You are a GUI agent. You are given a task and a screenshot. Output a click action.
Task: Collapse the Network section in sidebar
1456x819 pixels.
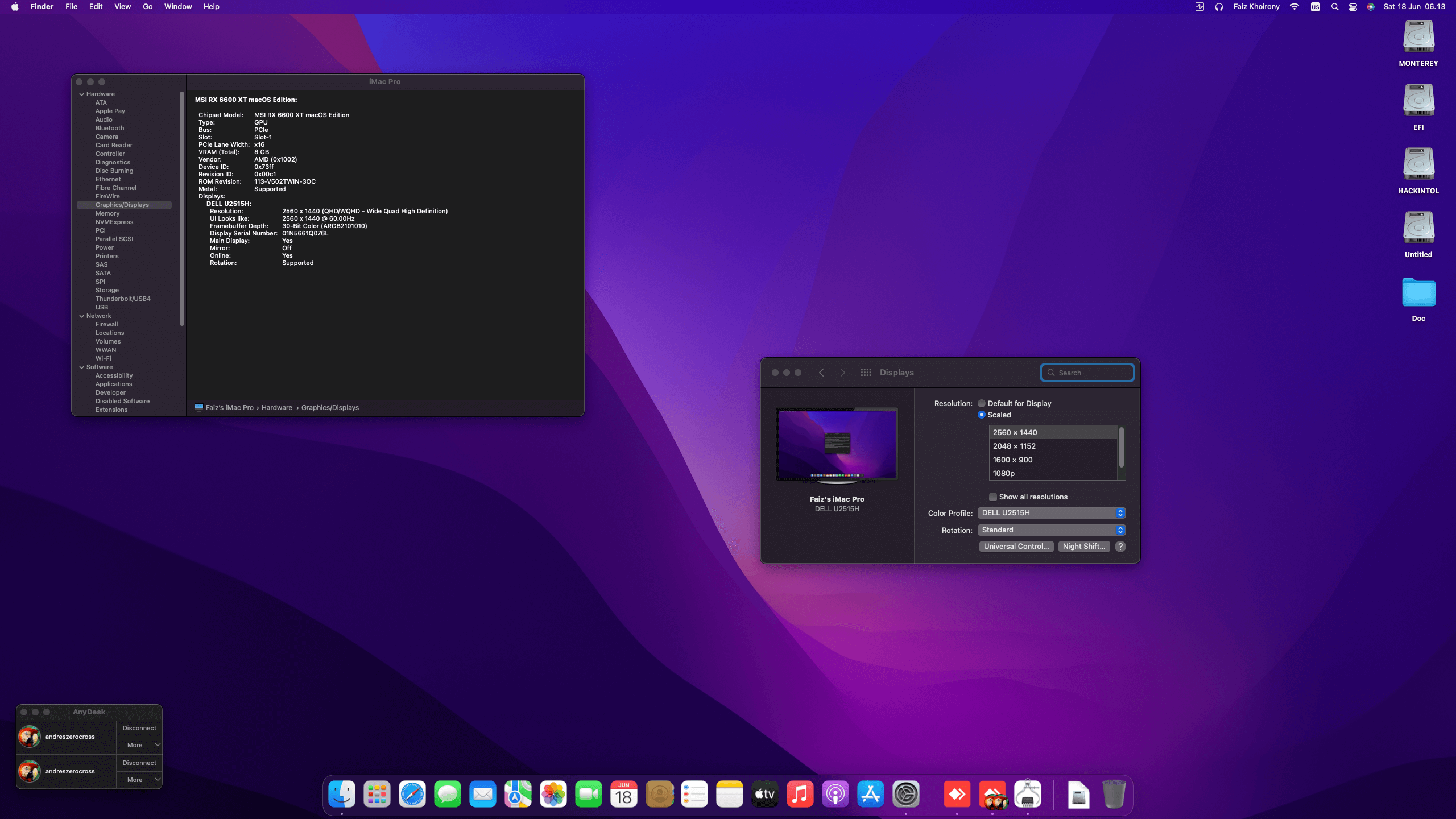[82, 316]
